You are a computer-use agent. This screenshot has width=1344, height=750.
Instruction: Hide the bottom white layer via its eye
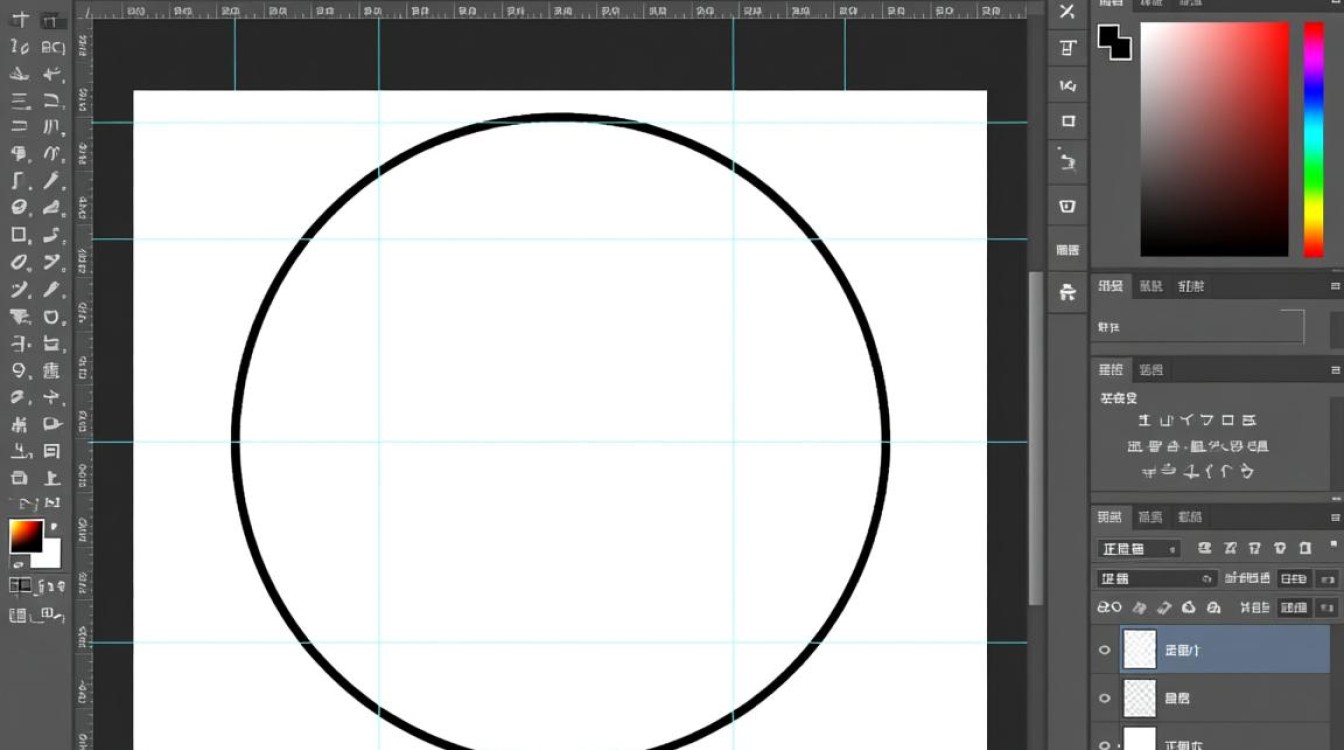click(x=1105, y=744)
